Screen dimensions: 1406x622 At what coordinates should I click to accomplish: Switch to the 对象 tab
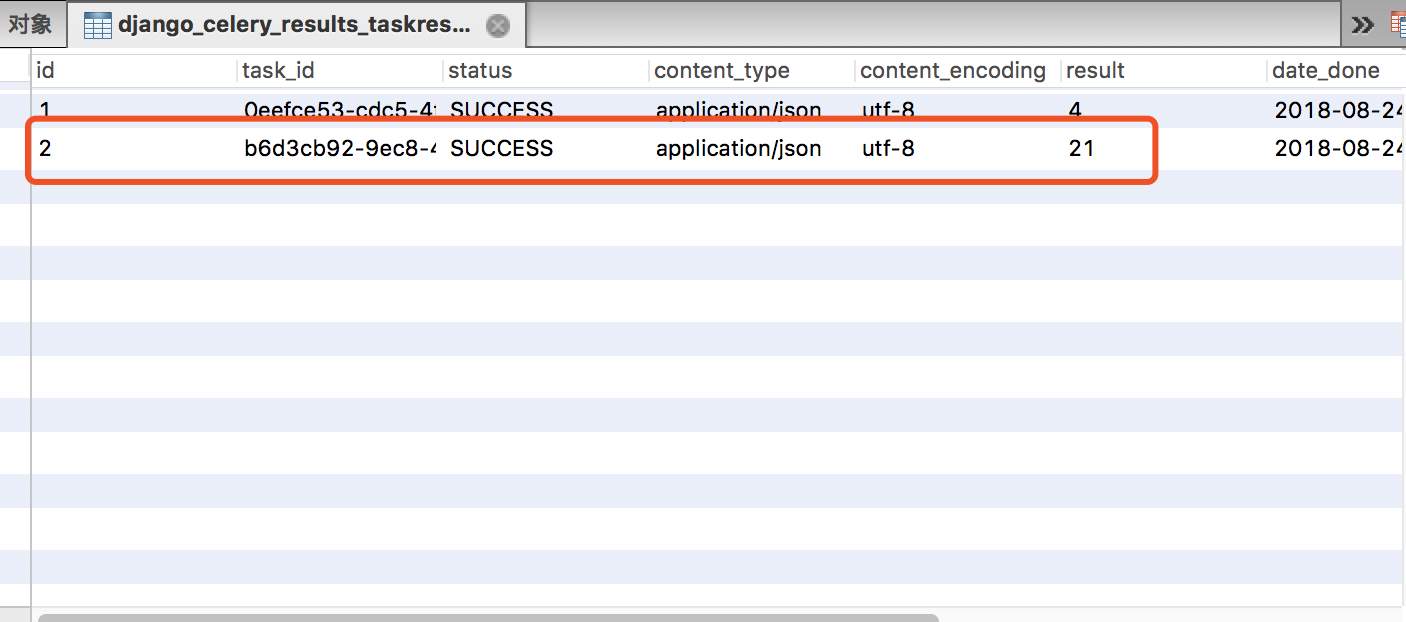[30, 24]
